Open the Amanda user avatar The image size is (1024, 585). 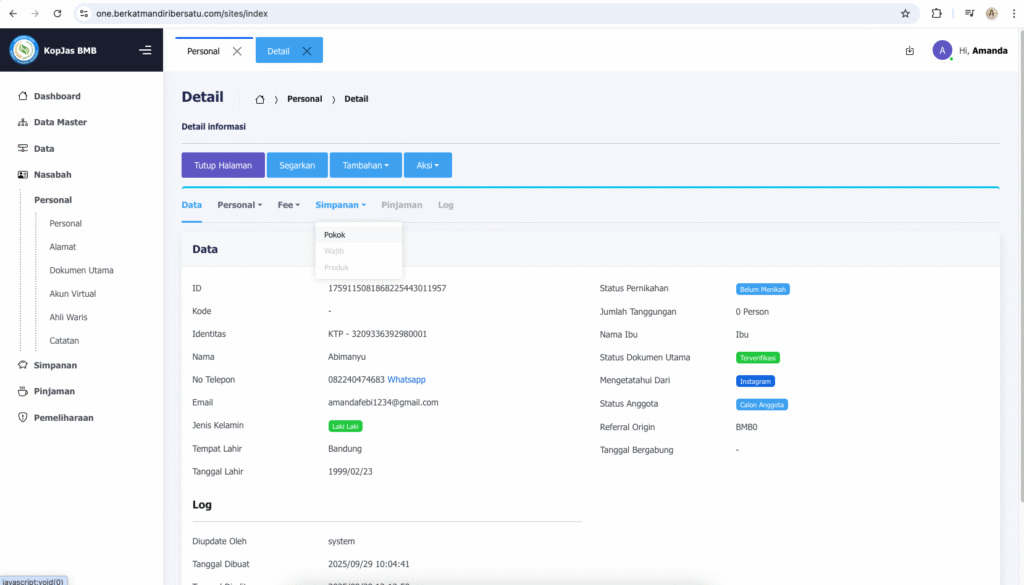(941, 50)
